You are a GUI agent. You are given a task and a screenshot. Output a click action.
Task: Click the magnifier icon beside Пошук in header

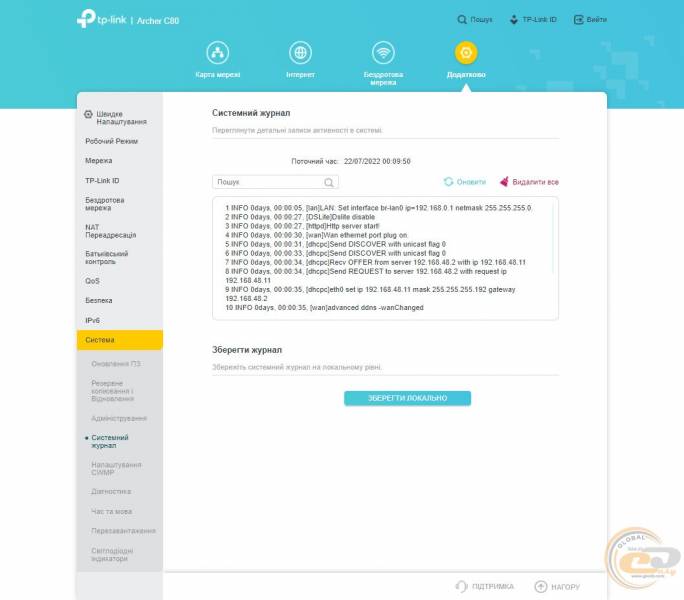[462, 20]
